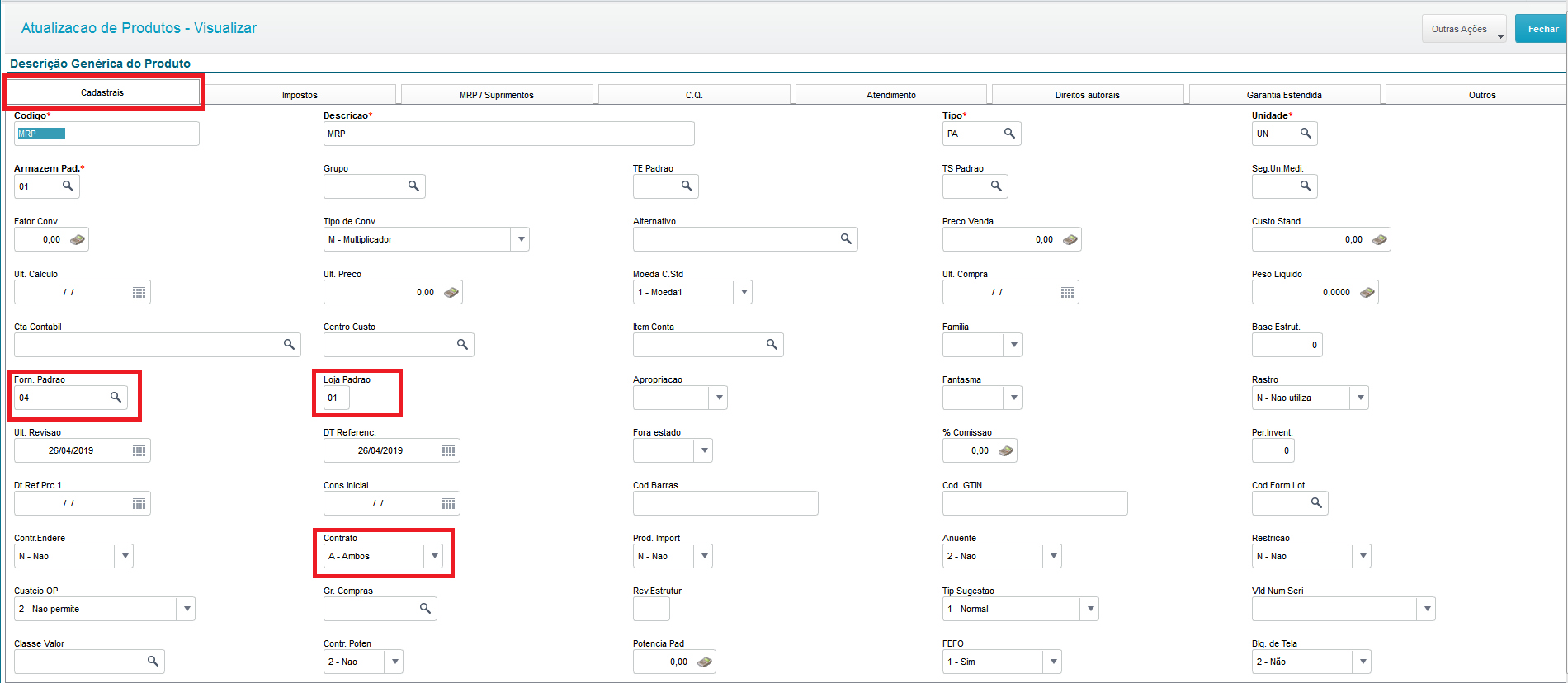The height and width of the screenshot is (683, 1568).
Task: Open Grupo lookup magnifier
Action: [413, 186]
